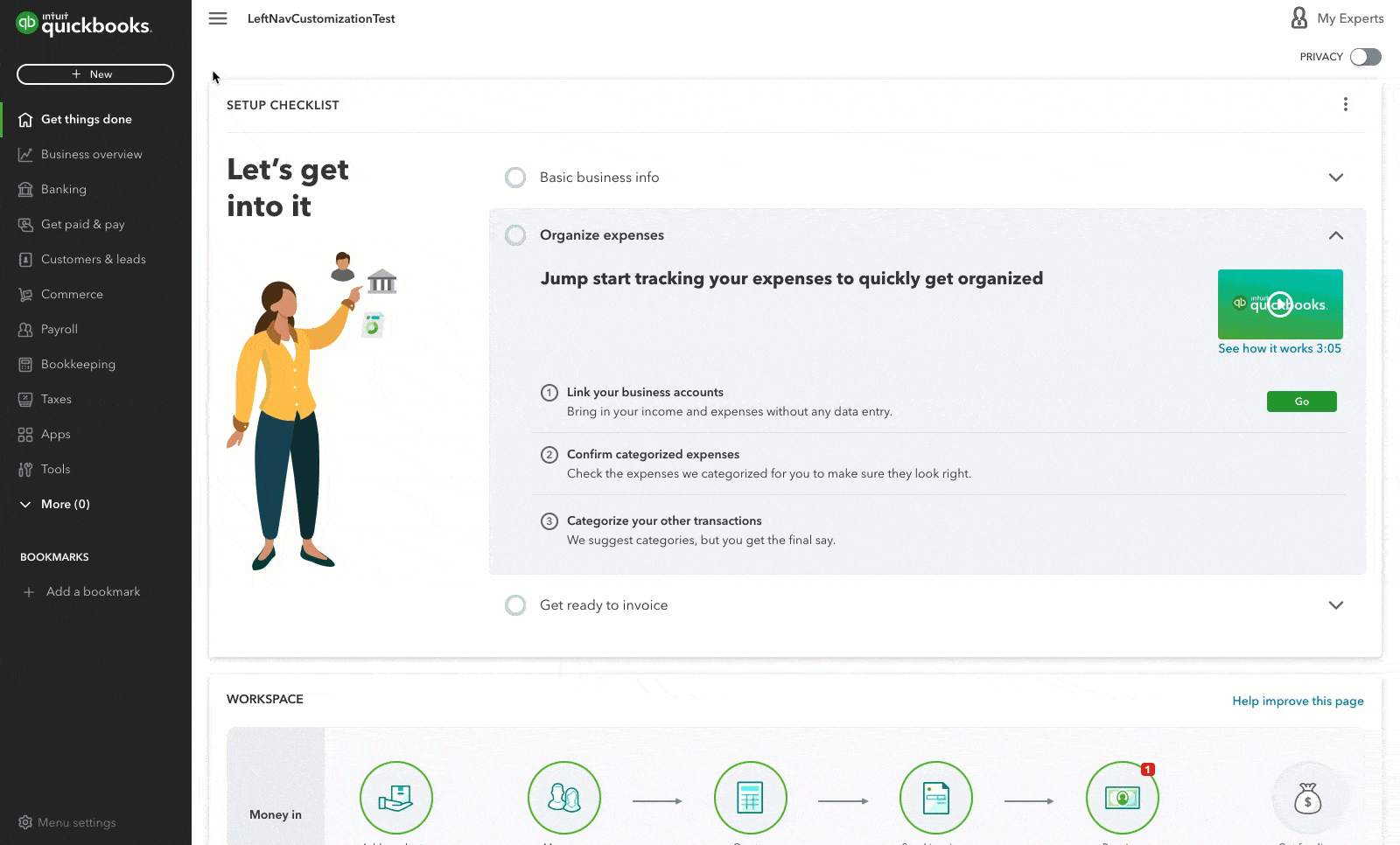Click the Banking building icon
1400x845 pixels.
[25, 190]
